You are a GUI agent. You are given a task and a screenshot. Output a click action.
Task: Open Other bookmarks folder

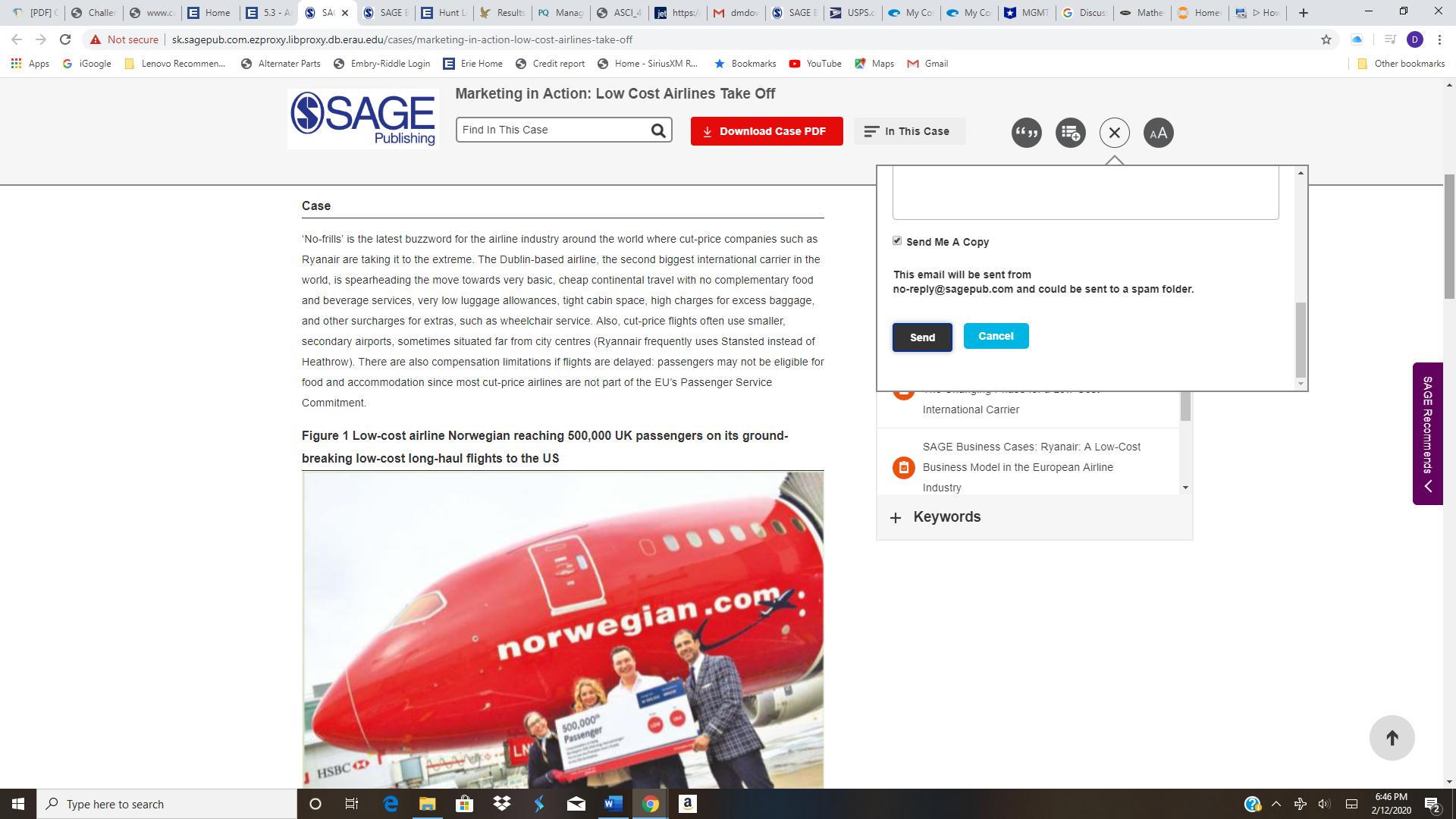tap(1401, 64)
